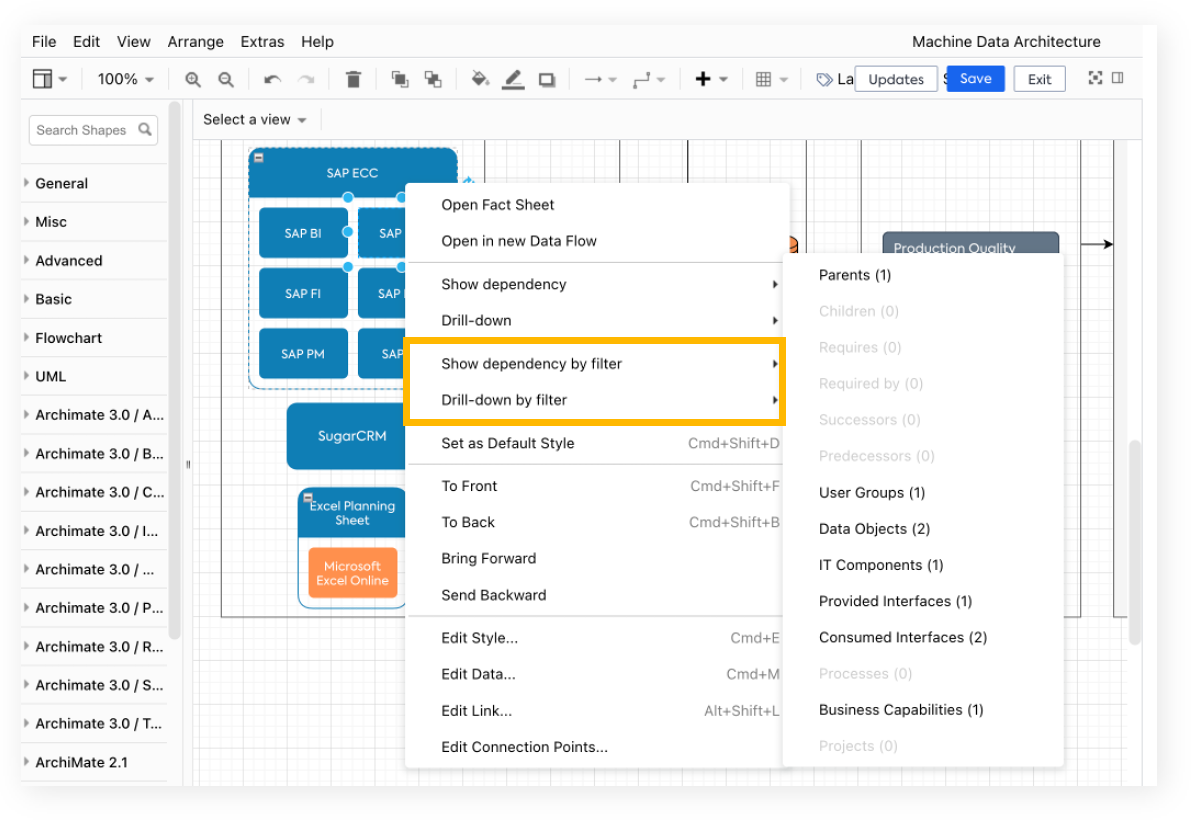Undo the last action

pyautogui.click(x=272, y=79)
